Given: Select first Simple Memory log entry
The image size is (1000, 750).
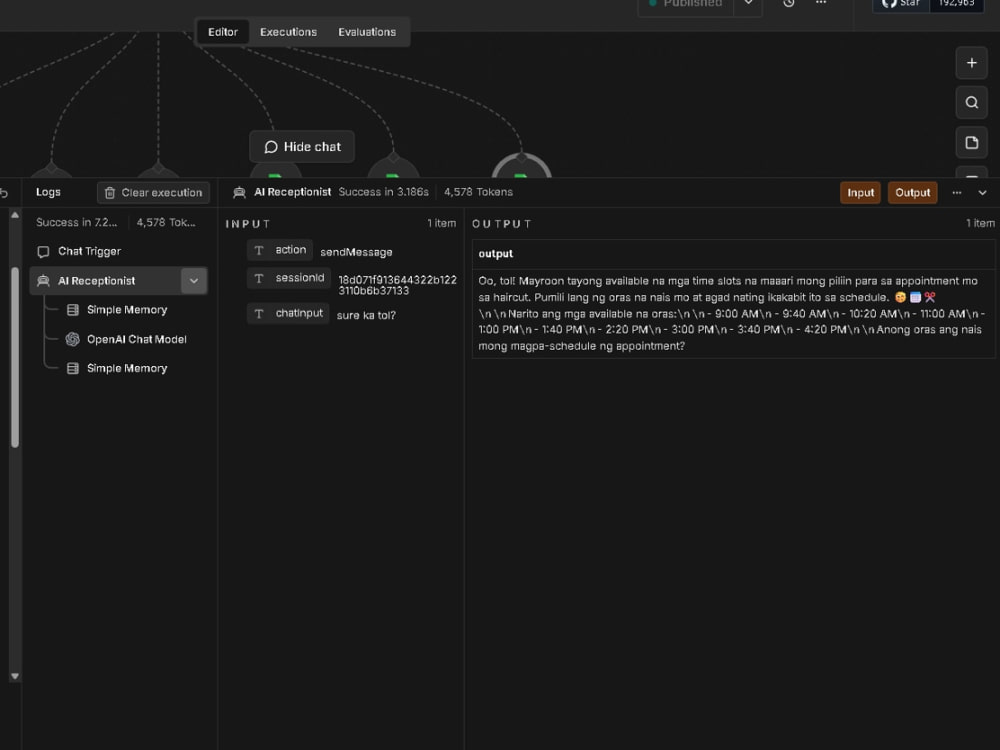Looking at the screenshot, I should [126, 310].
